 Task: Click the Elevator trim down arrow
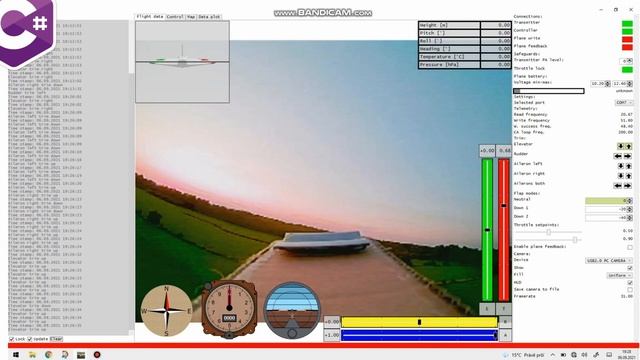620,146
